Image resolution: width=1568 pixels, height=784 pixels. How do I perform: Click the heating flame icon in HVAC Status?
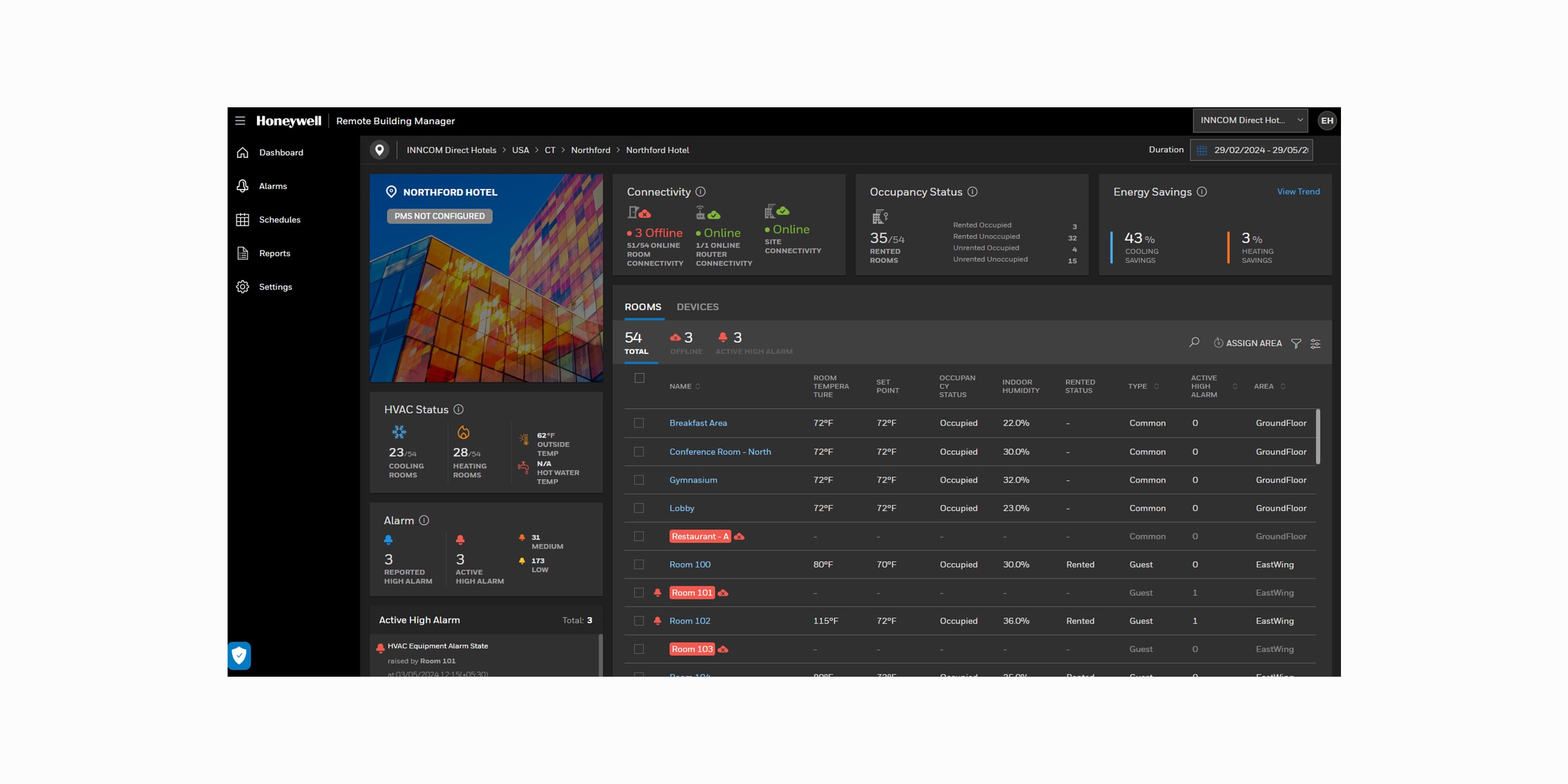click(x=463, y=432)
